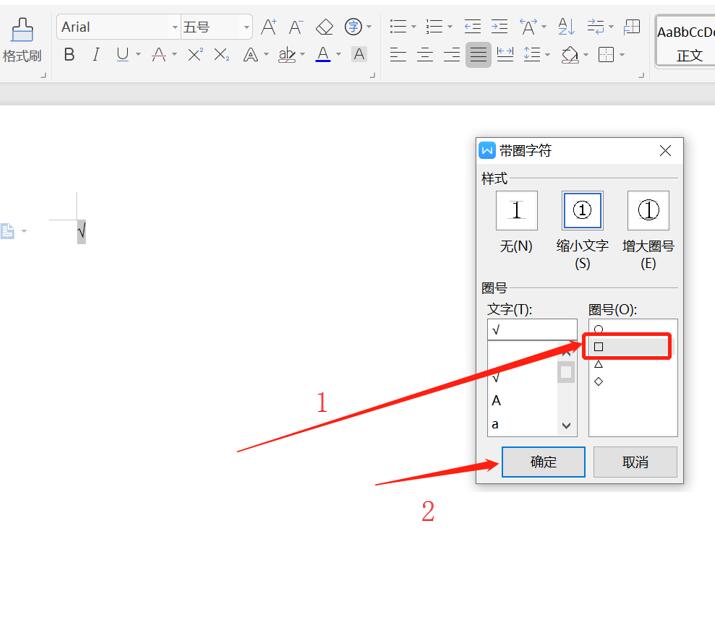Open Arial font name dropdown
This screenshot has width=715, height=619.
coord(175,27)
